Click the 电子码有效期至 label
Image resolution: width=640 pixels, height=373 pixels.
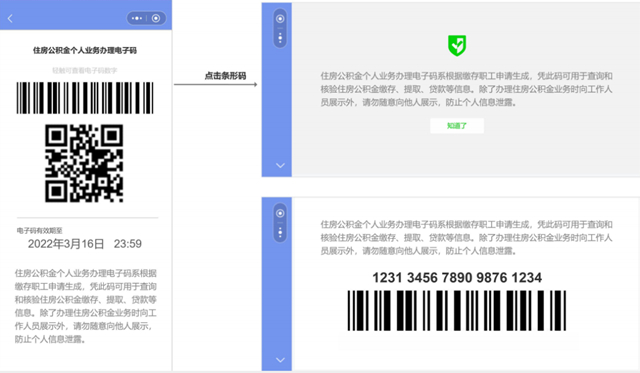pos(40,231)
